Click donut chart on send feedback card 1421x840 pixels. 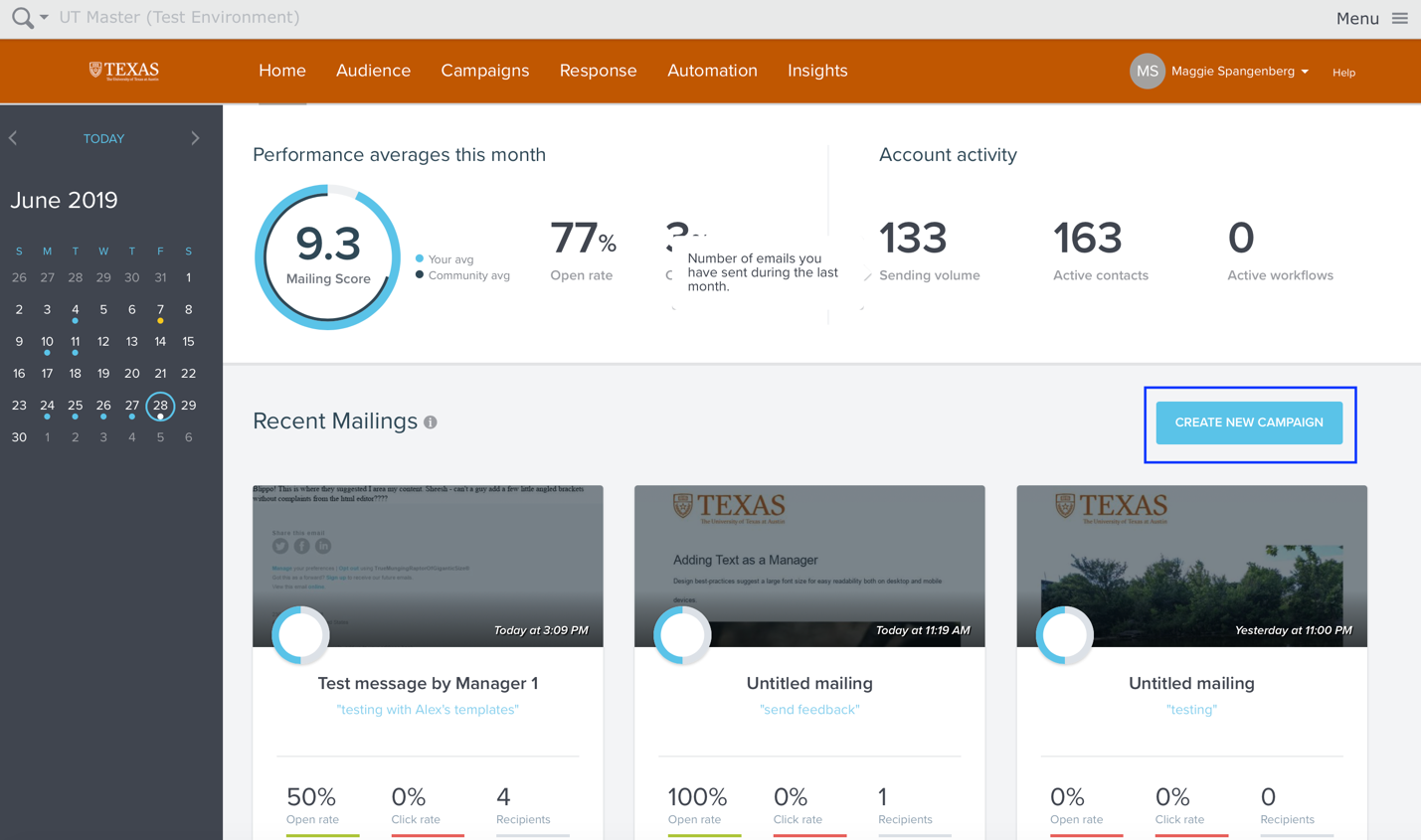tap(682, 634)
